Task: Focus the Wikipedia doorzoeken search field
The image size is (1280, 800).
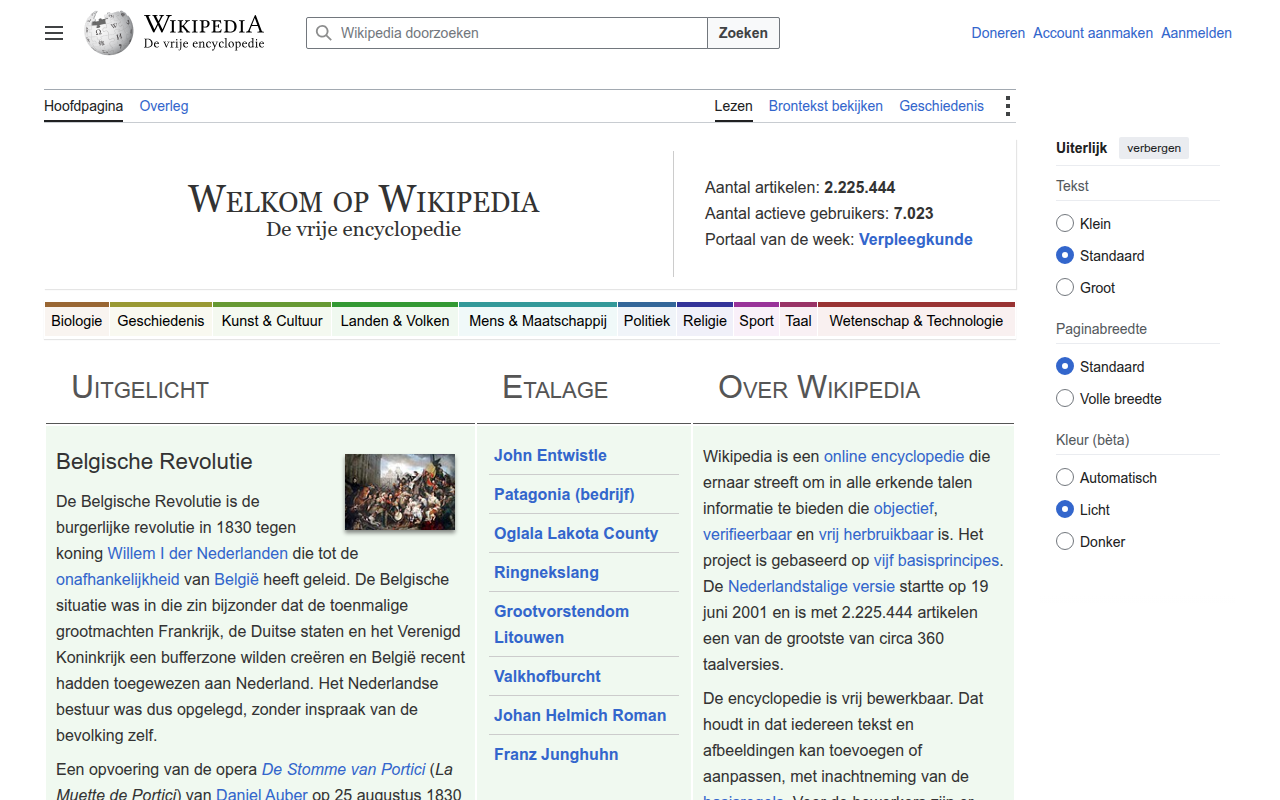Action: pyautogui.click(x=507, y=33)
